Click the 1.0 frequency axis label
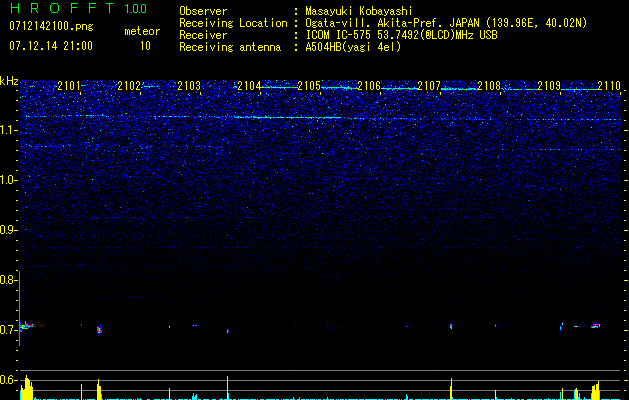Image resolution: width=629 pixels, height=400 pixels. [8, 180]
